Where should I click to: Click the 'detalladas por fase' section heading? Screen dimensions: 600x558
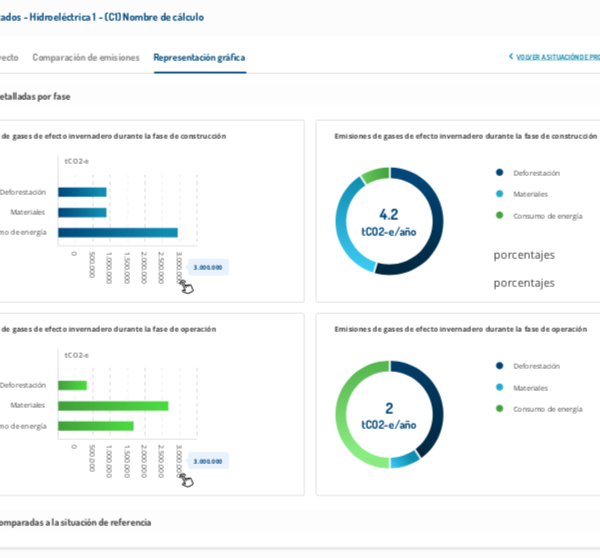click(x=35, y=96)
